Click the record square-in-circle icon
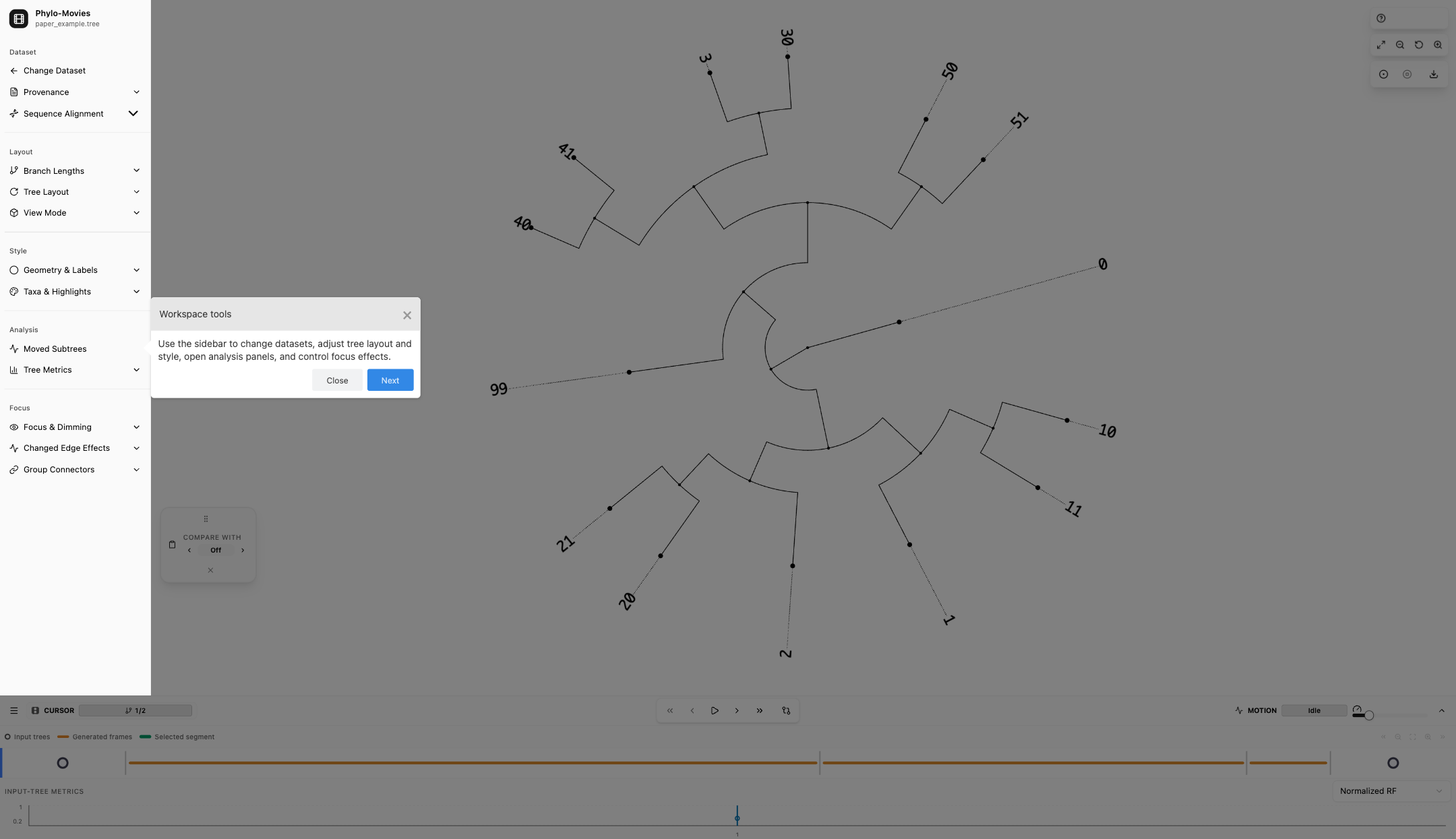The width and height of the screenshot is (1456, 839). (1407, 75)
